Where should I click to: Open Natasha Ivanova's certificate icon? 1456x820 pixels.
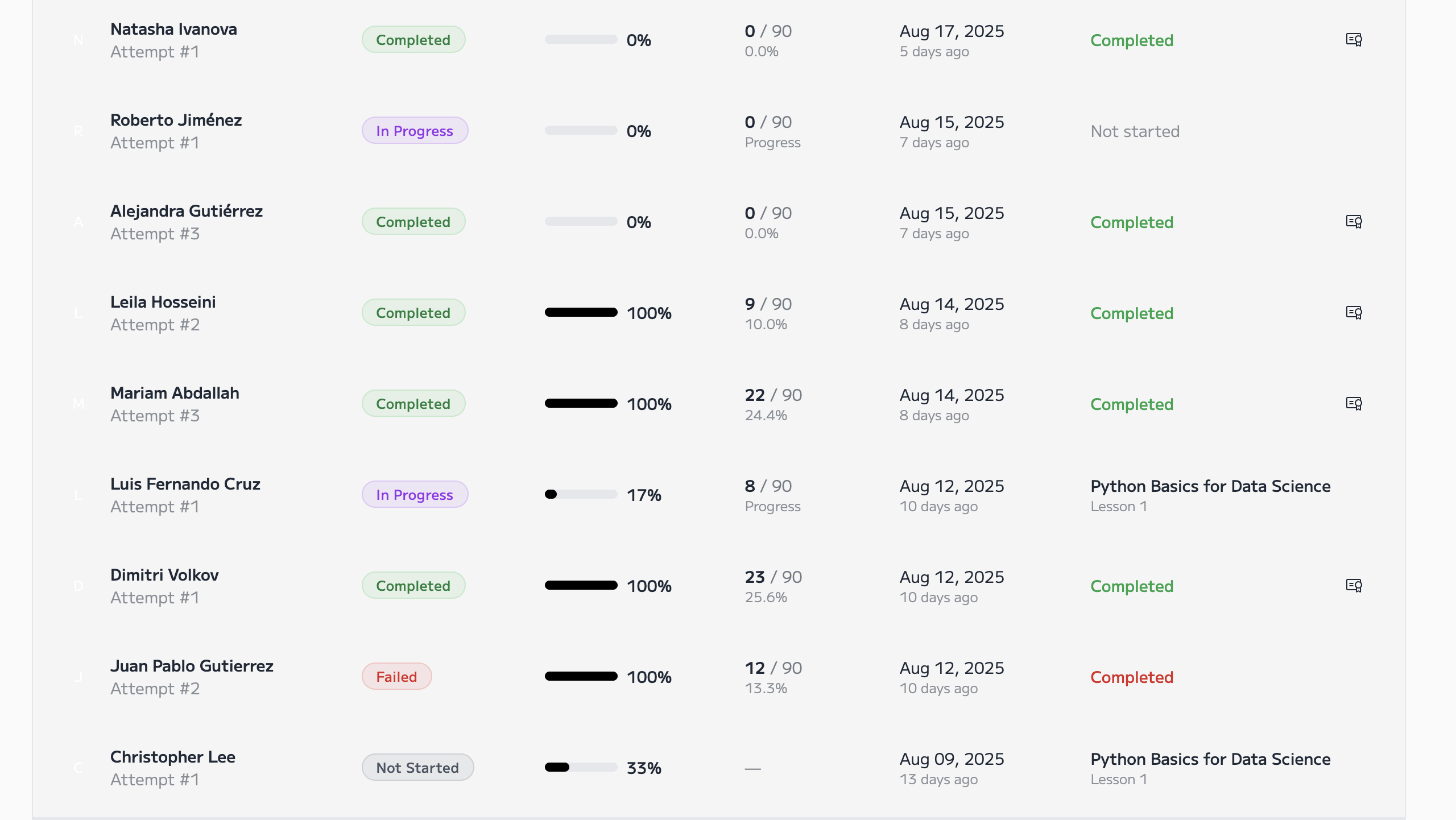tap(1354, 39)
